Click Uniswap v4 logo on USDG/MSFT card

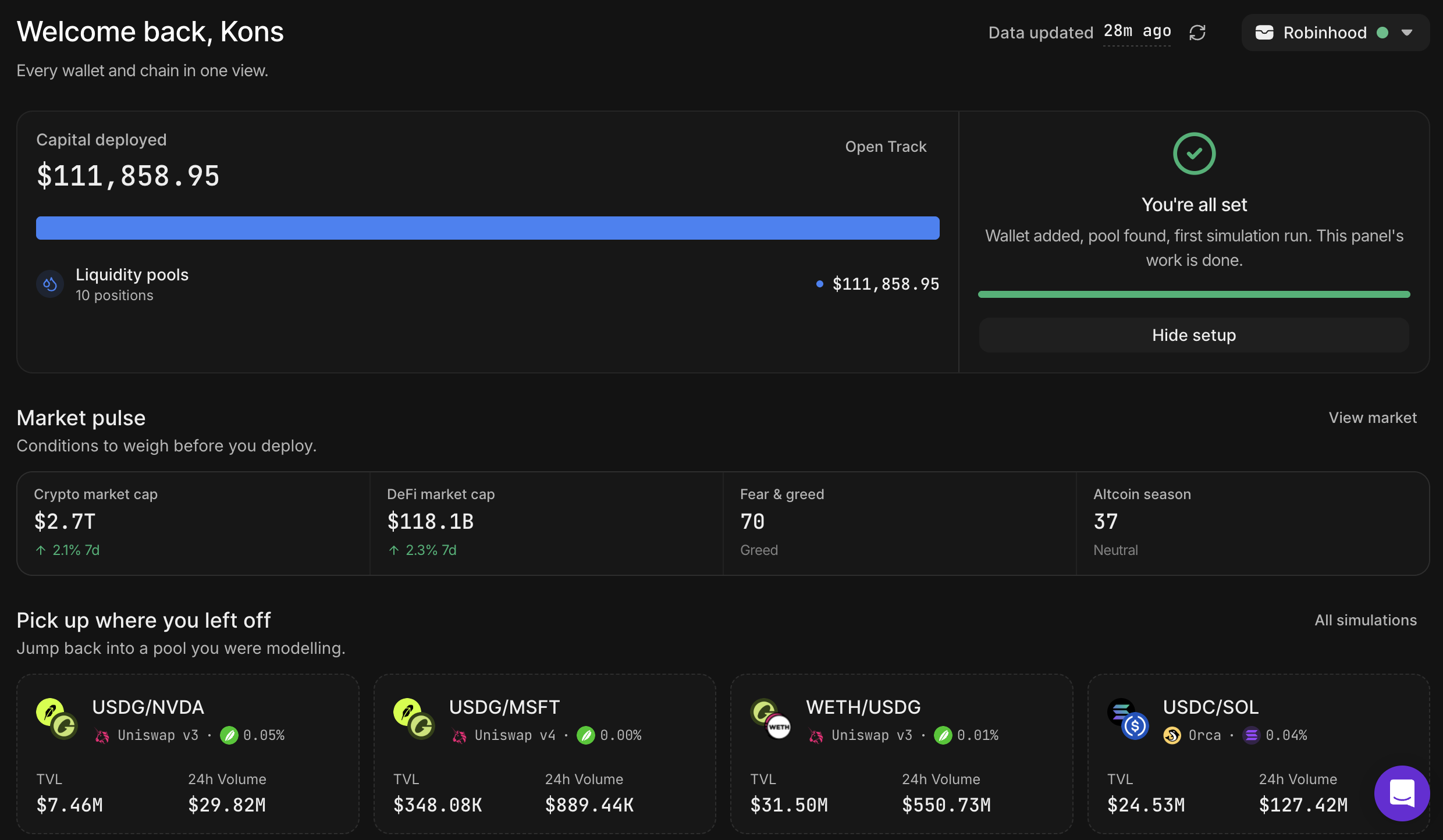[460, 736]
